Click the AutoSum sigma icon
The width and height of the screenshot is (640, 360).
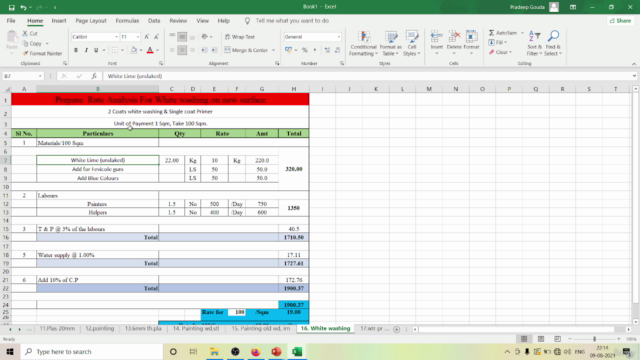click(491, 33)
